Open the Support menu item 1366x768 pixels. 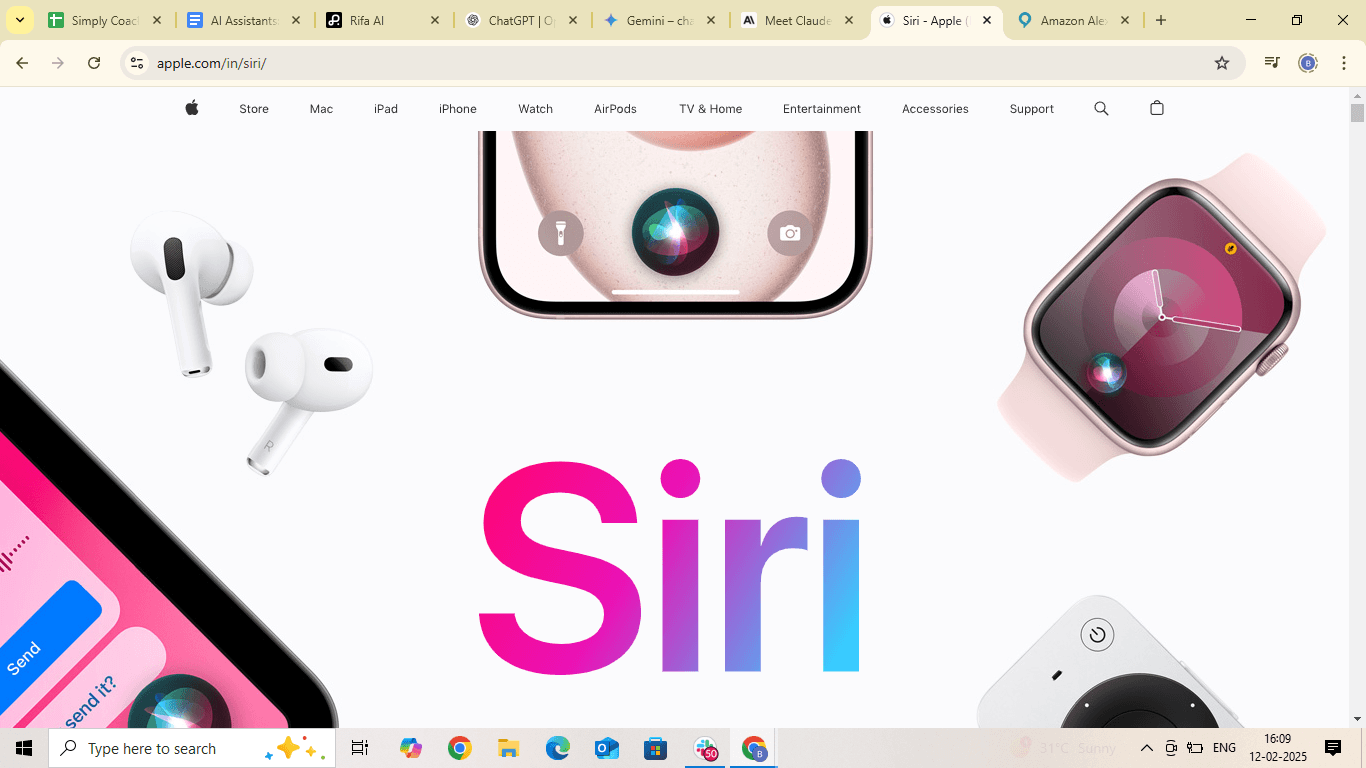click(x=1031, y=109)
